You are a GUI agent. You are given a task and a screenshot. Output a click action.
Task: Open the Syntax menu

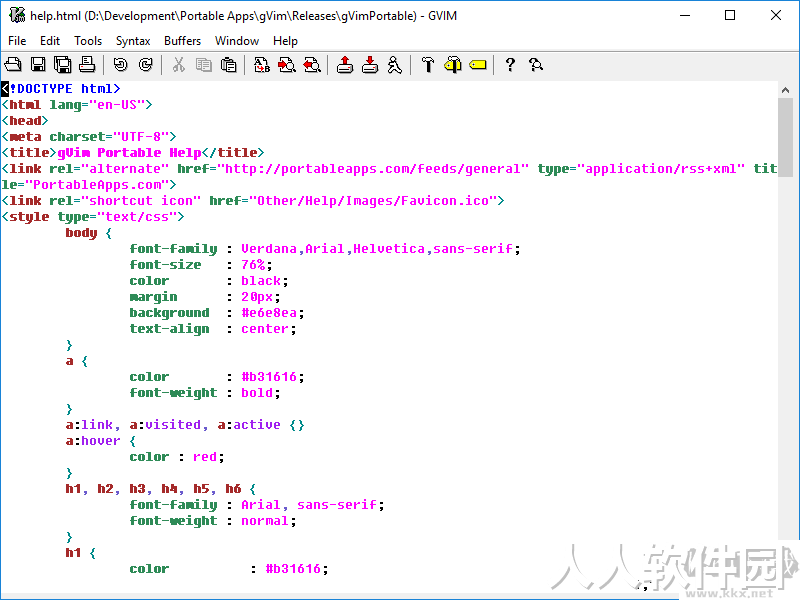[133, 41]
